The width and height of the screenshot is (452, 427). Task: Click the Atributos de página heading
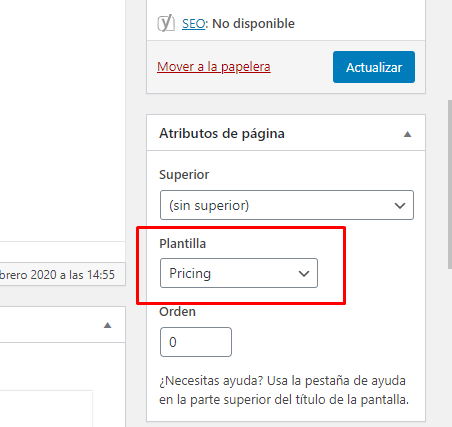(222, 134)
